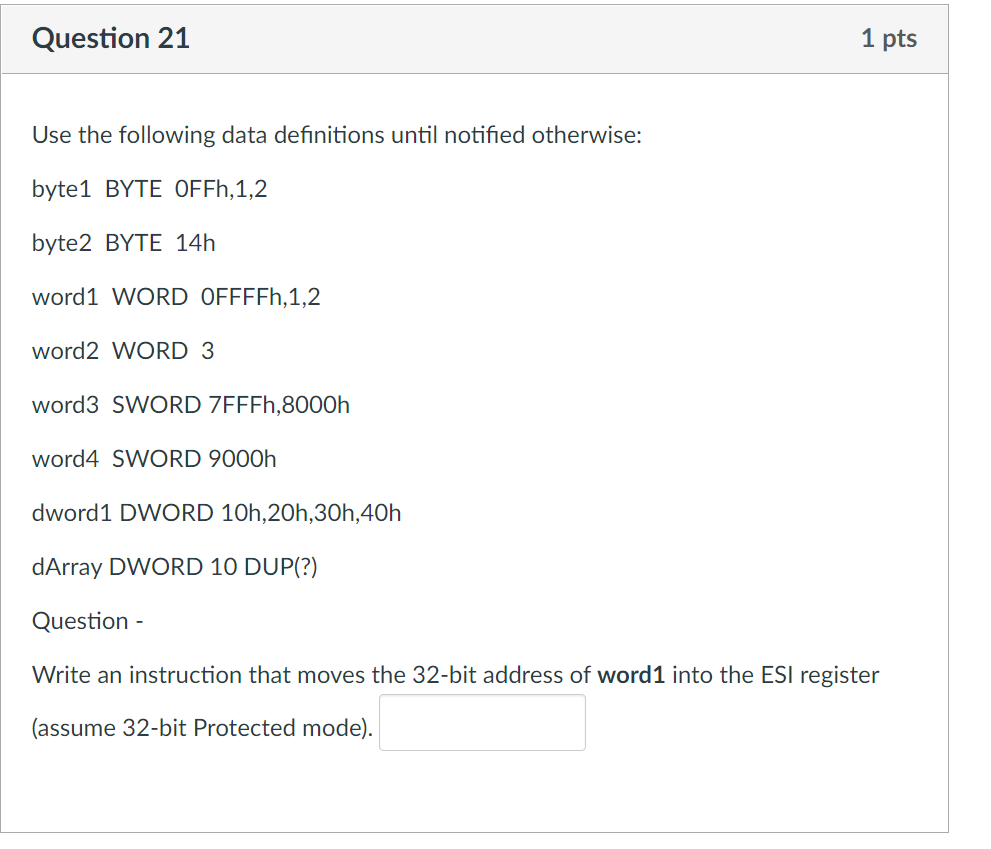Click the dArray DWORD 10 DUP line

(x=185, y=566)
